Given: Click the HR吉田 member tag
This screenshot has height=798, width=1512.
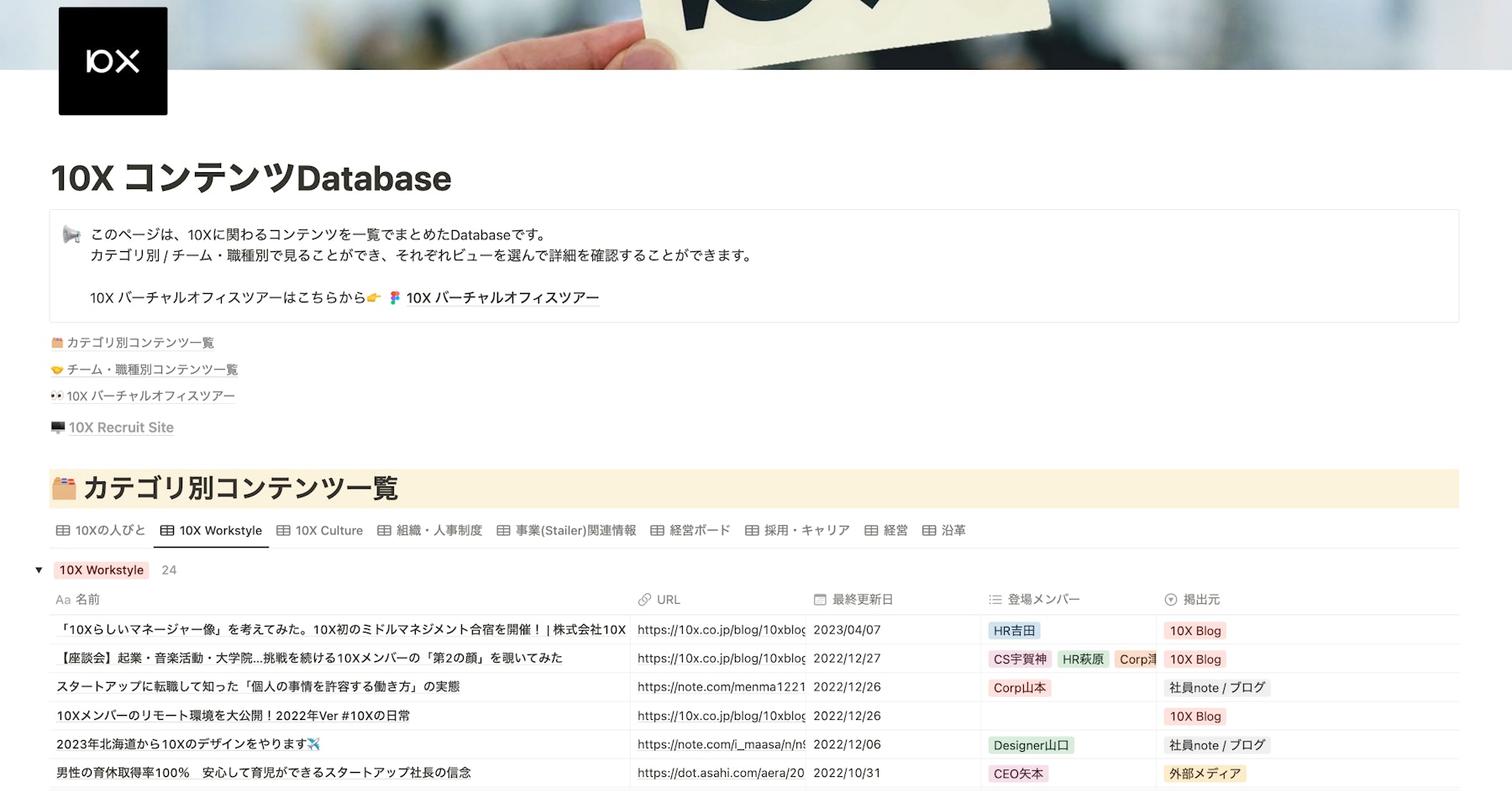Looking at the screenshot, I should (1014, 631).
